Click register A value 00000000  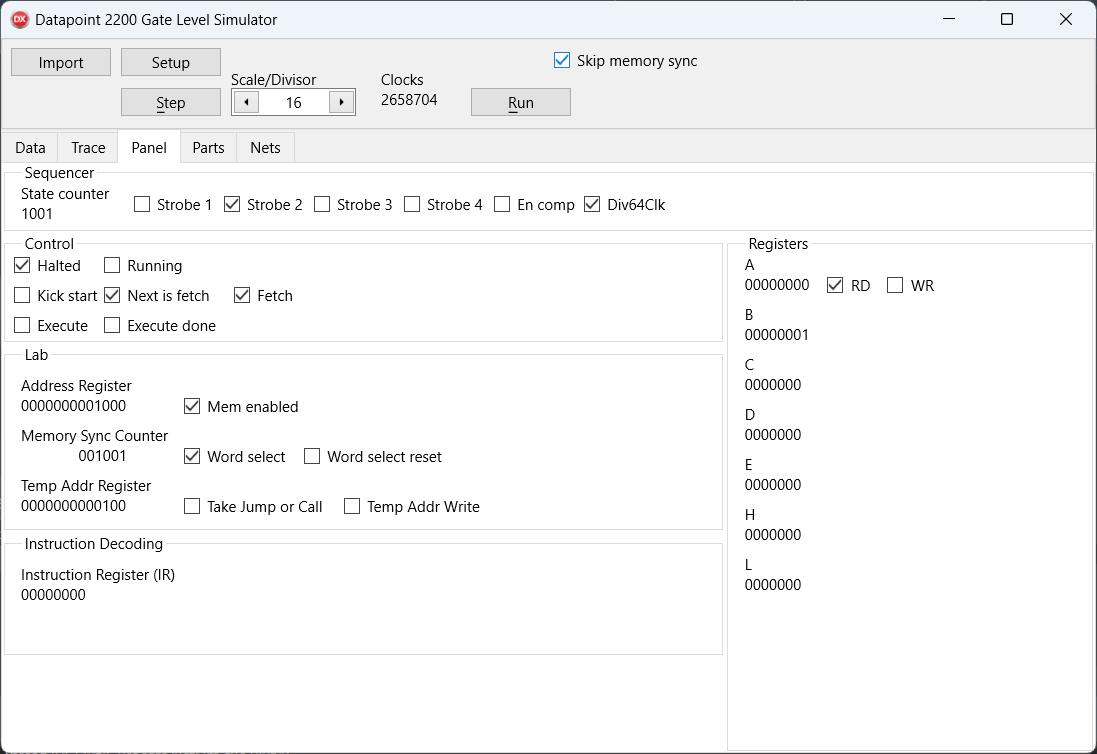pyautogui.click(x=777, y=285)
